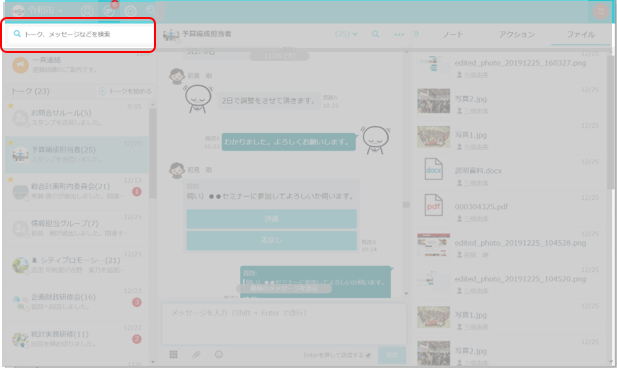This screenshot has width=617, height=368.
Task: Open thumbnail of first 写真2.jpg
Action: click(433, 101)
